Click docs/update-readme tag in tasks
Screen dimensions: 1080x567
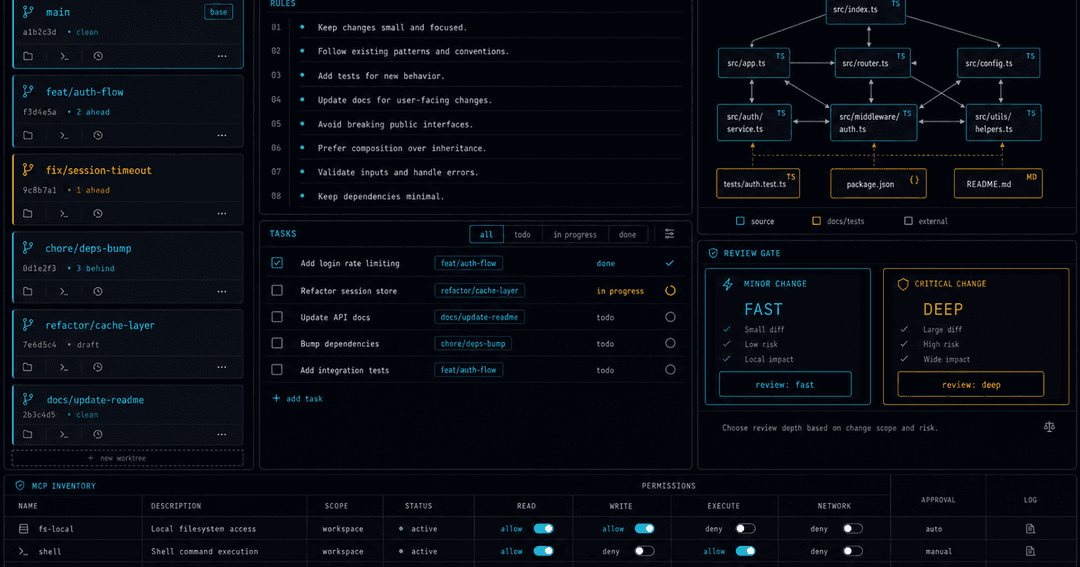479,317
